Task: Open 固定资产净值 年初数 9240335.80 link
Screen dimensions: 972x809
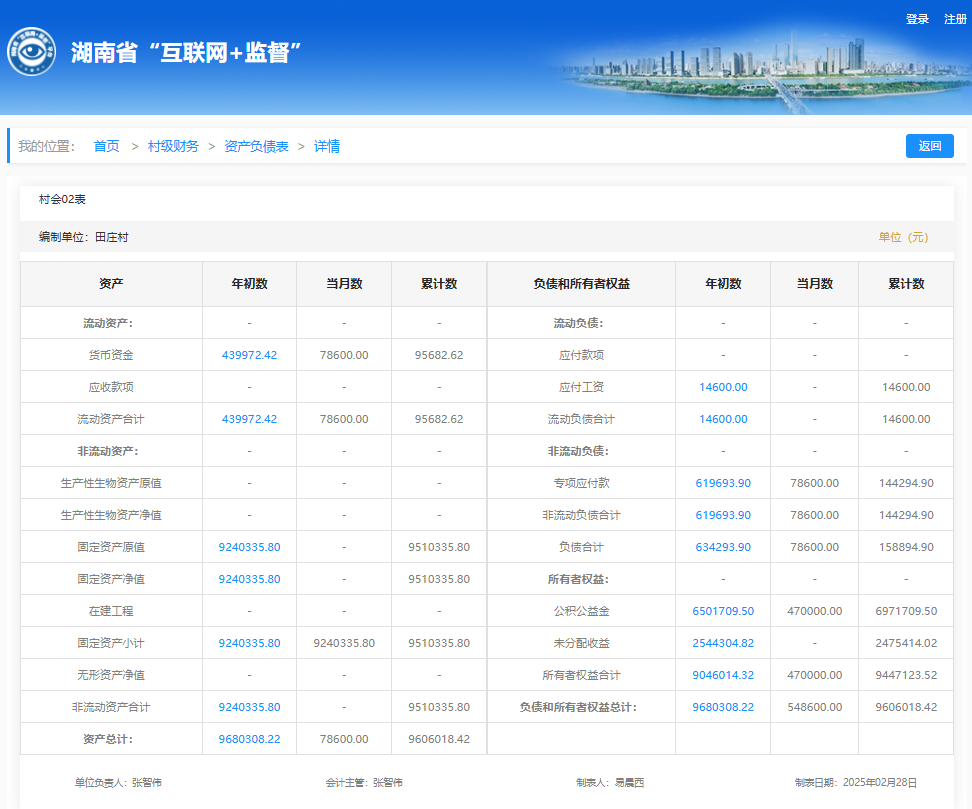Action: coord(249,579)
